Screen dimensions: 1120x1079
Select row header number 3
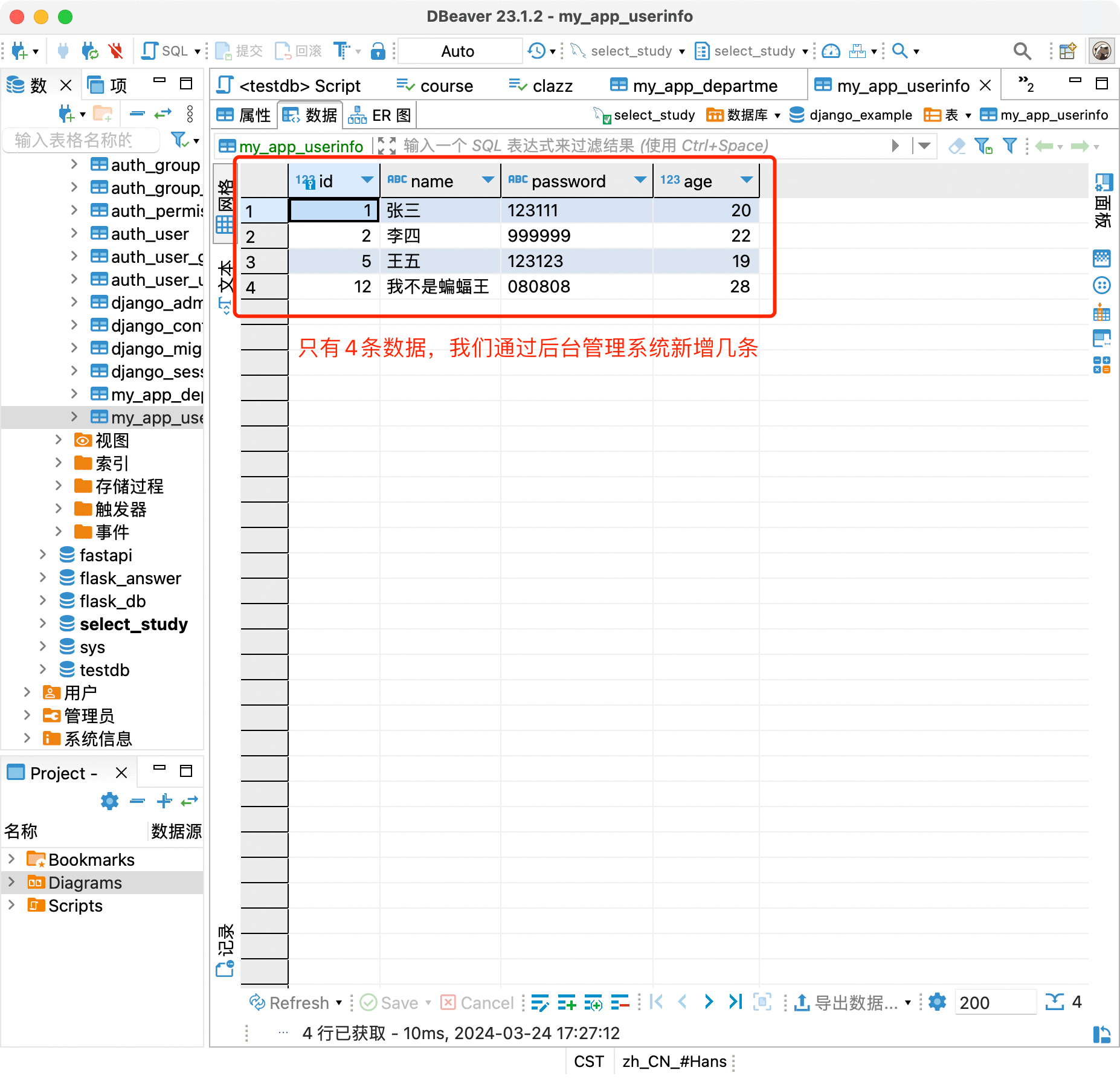264,262
